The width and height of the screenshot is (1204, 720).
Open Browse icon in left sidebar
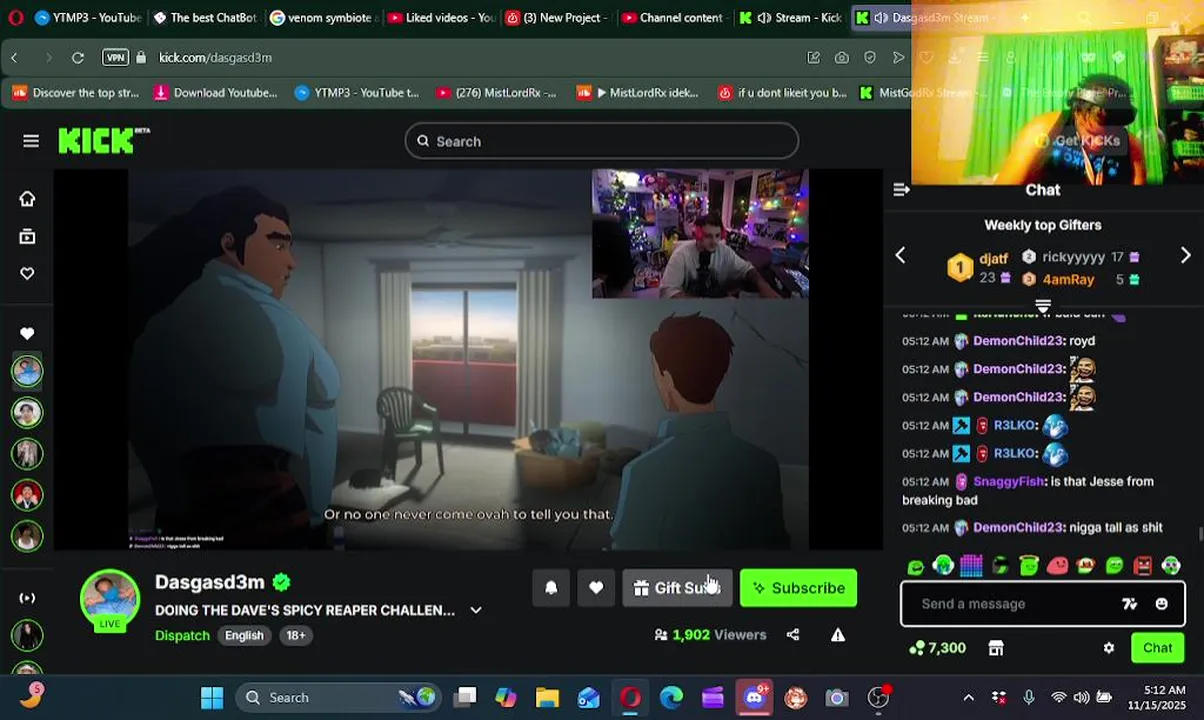pyautogui.click(x=27, y=236)
